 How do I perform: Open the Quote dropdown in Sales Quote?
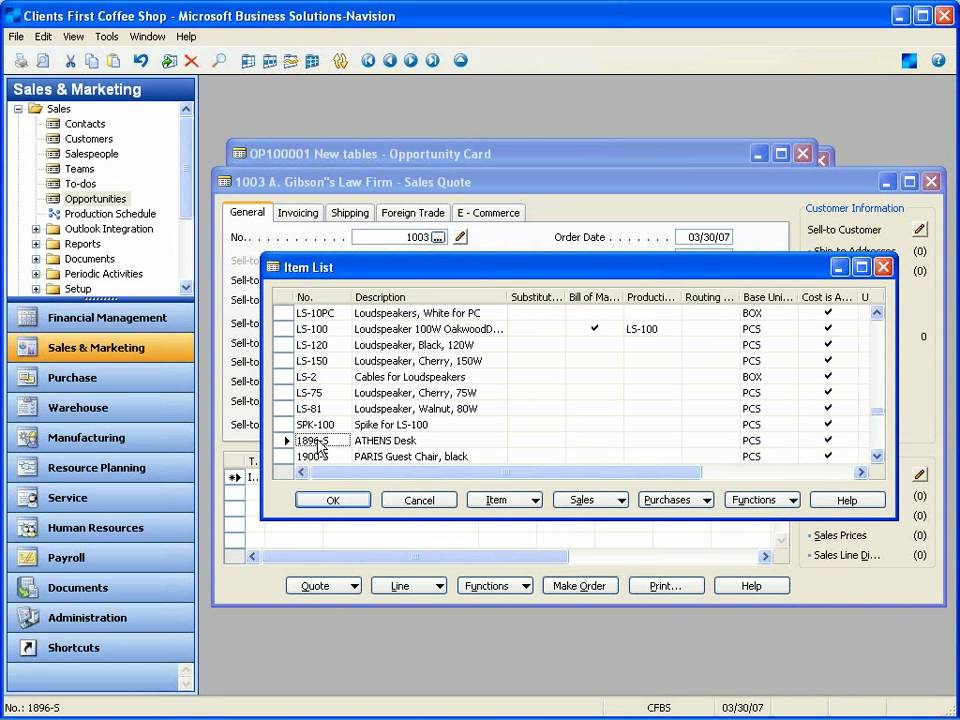pos(324,586)
